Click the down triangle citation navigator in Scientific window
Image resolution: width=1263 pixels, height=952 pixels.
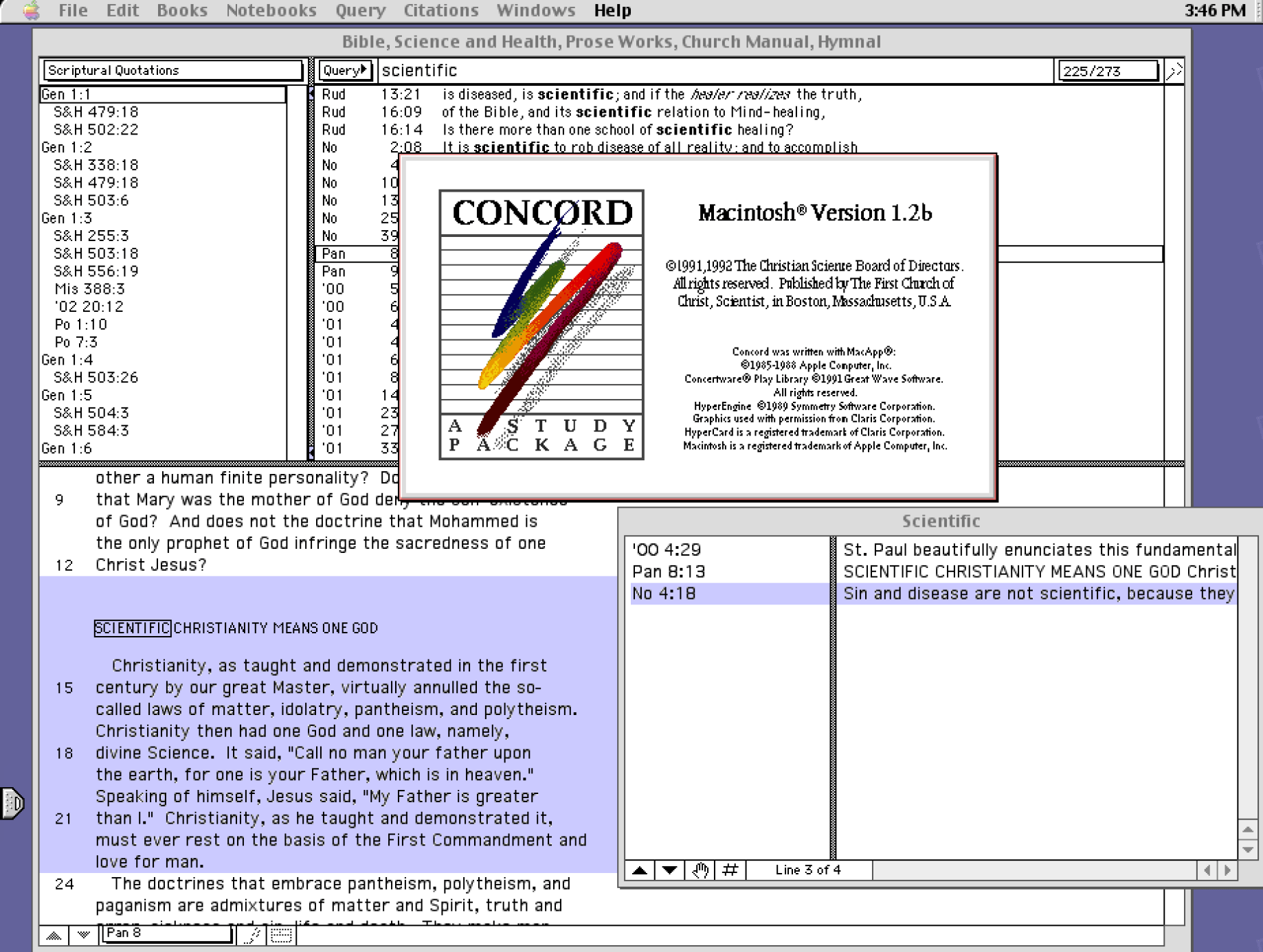pos(669,870)
